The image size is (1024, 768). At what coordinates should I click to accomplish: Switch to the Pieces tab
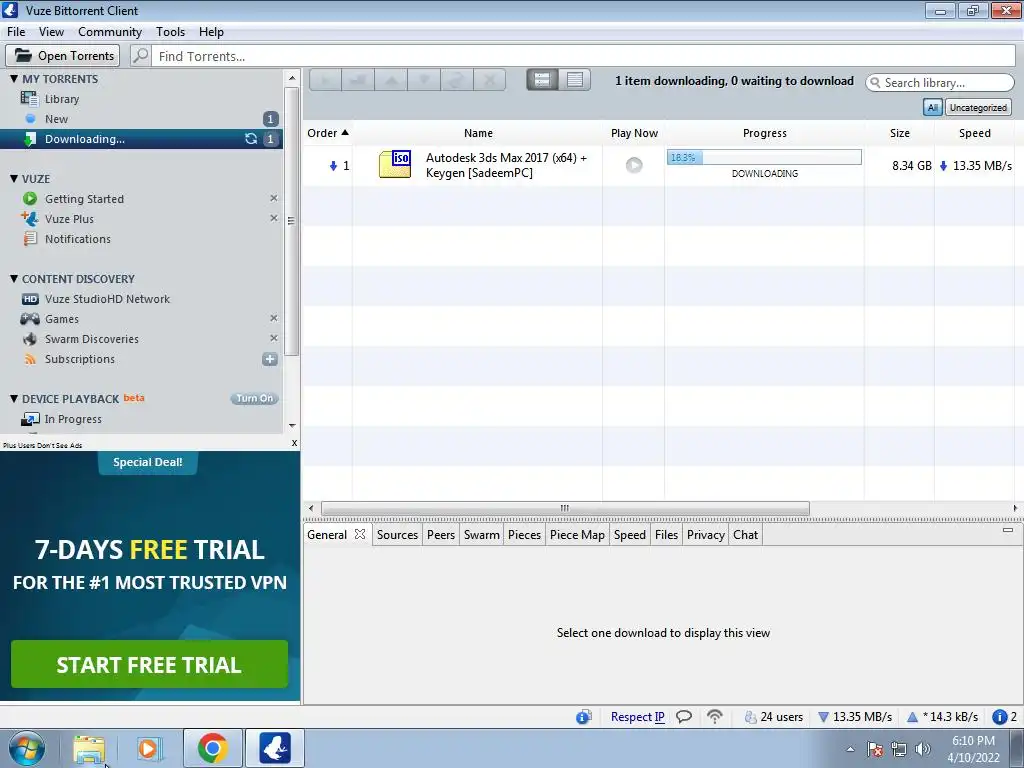click(x=524, y=535)
